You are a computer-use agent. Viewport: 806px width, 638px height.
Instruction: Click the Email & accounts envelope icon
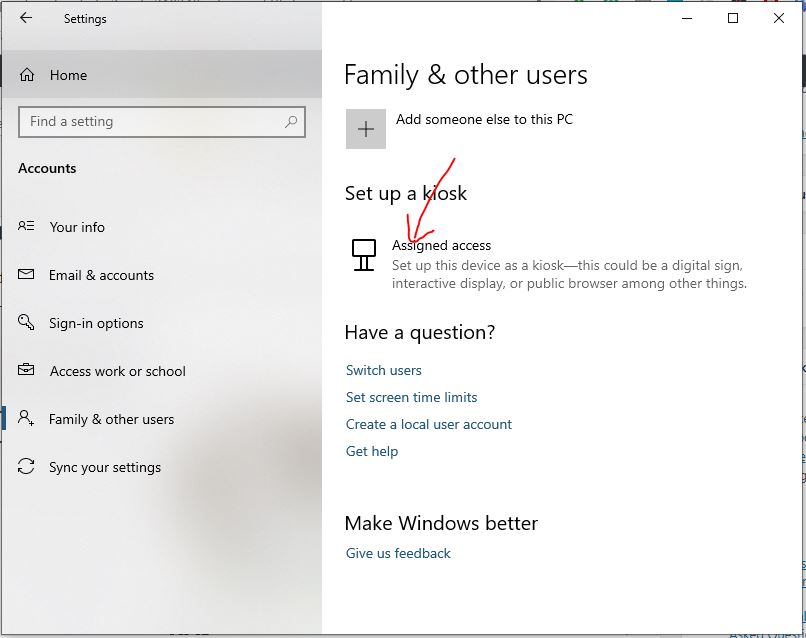coord(24,275)
